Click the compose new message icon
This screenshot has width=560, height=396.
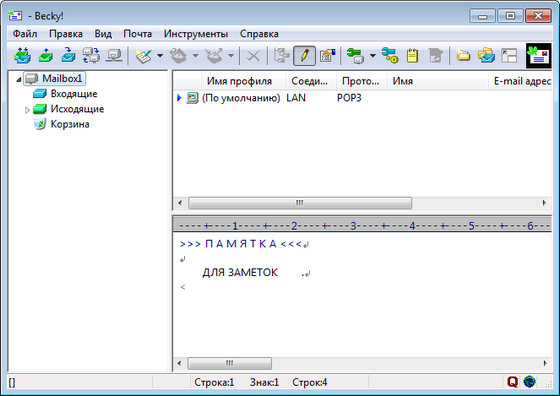pos(144,56)
